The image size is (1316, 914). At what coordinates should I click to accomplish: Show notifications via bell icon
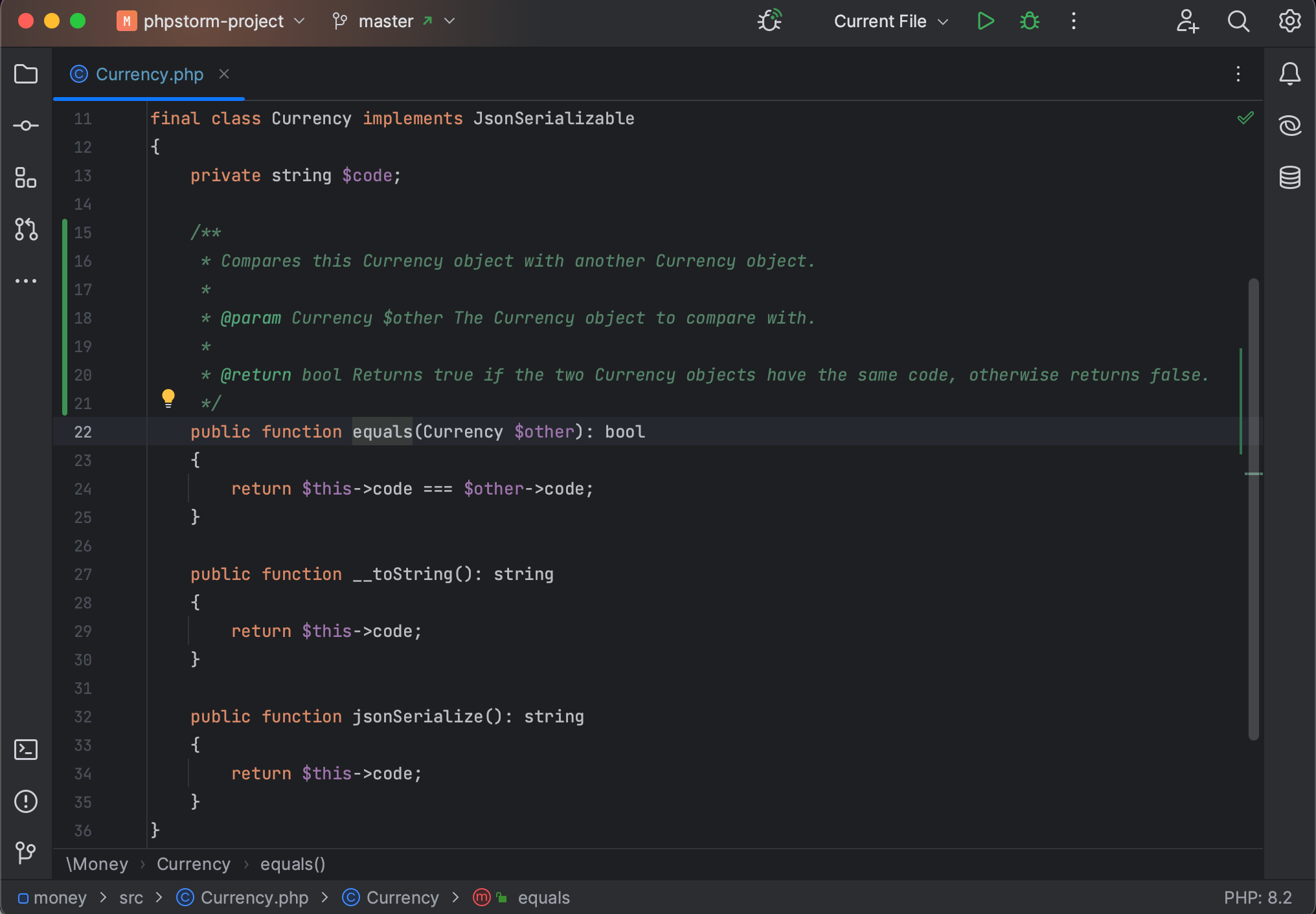click(1289, 74)
